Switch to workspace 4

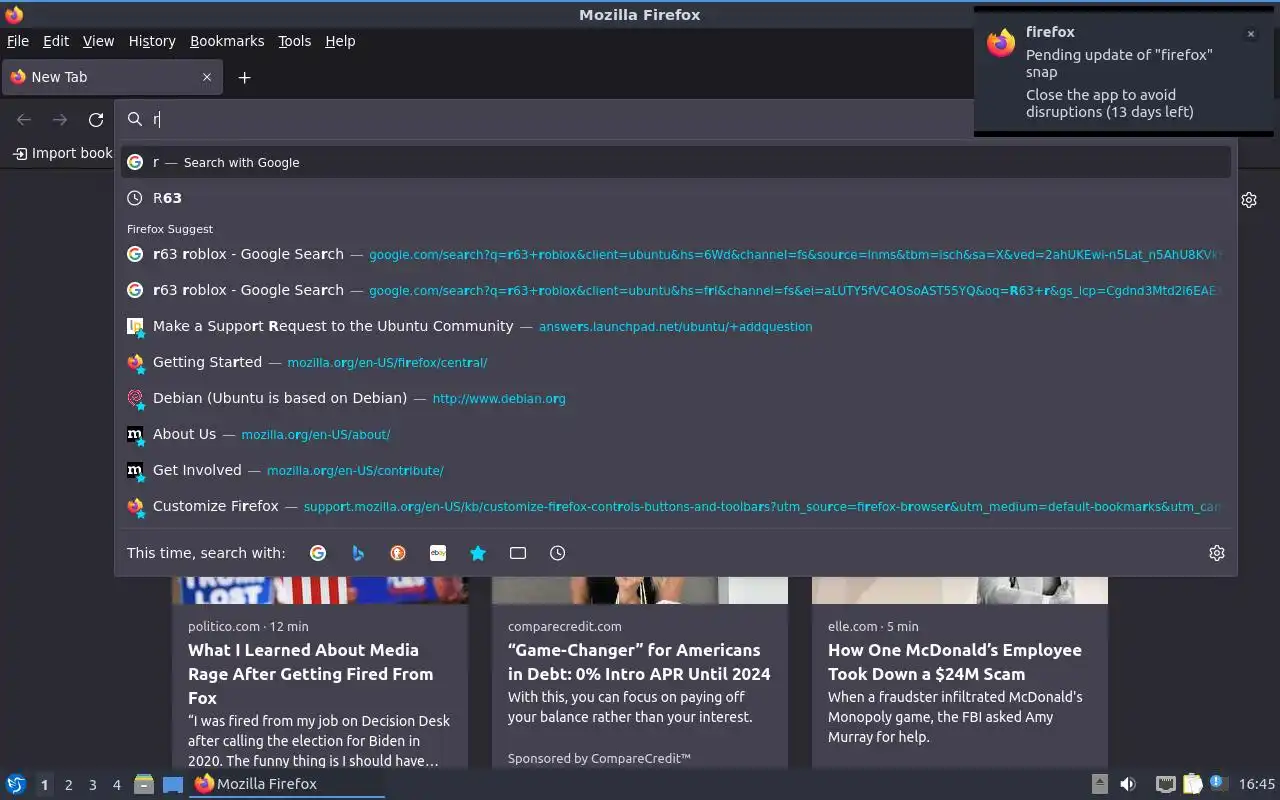coord(116,785)
